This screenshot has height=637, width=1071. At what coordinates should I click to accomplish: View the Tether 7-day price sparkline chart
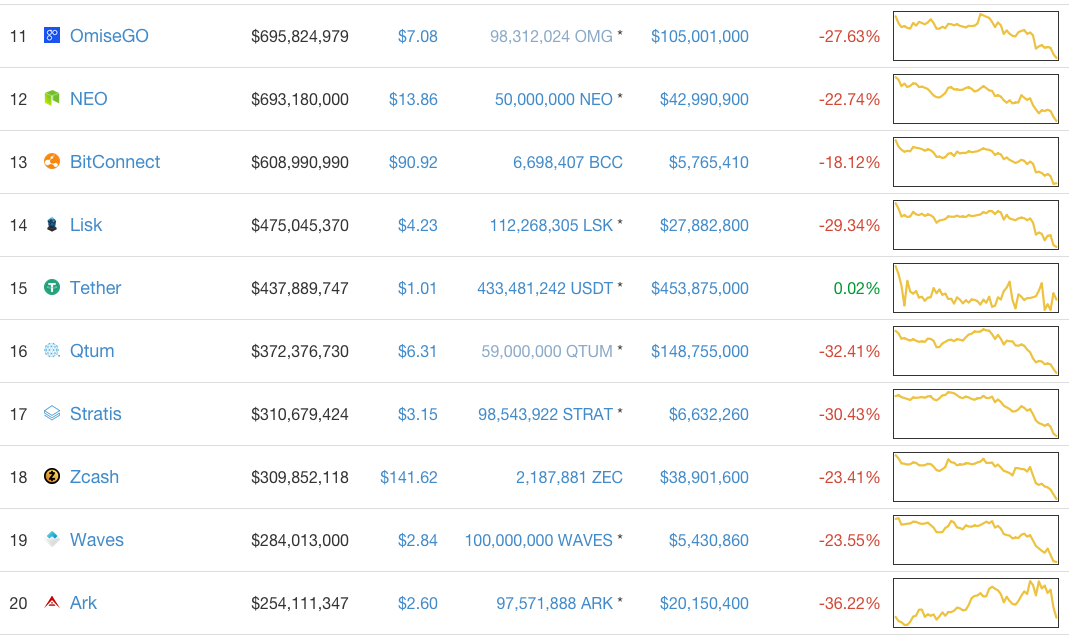pyautogui.click(x=975, y=288)
